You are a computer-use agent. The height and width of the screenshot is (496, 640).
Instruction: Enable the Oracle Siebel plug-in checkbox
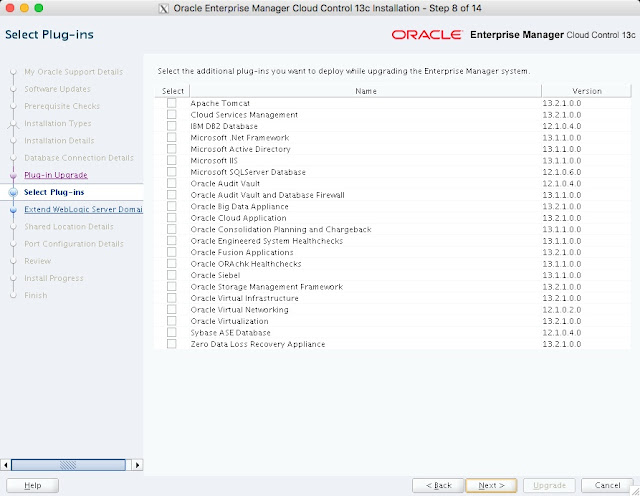(x=171, y=275)
